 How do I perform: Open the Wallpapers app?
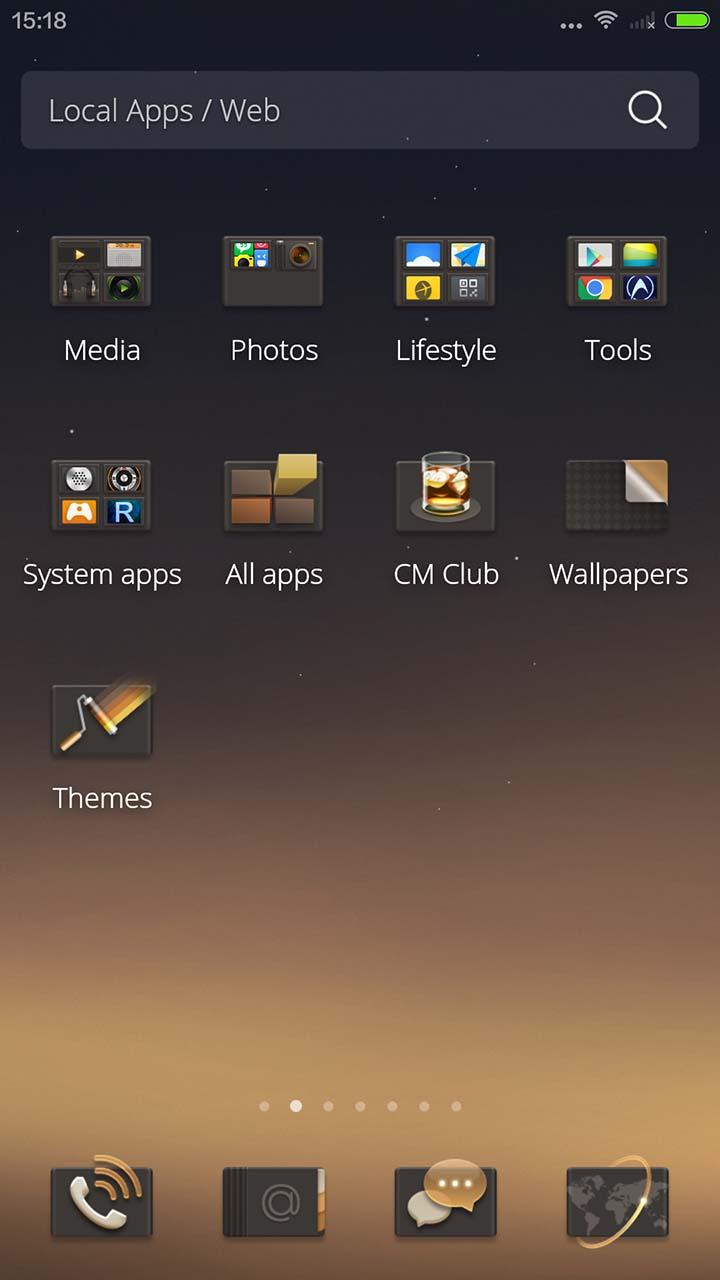(x=617, y=496)
